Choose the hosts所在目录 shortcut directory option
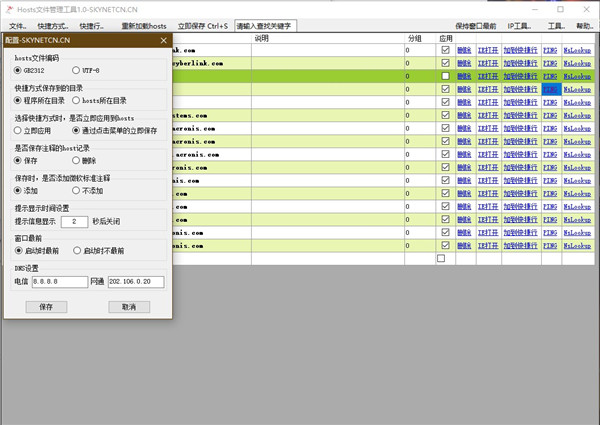 (77, 100)
